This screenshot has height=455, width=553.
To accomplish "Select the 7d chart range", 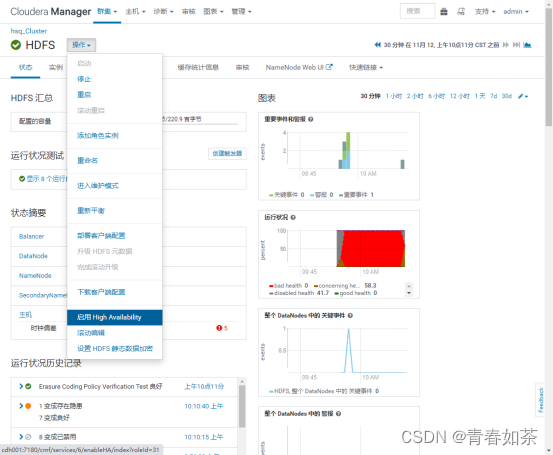I will (x=493, y=96).
